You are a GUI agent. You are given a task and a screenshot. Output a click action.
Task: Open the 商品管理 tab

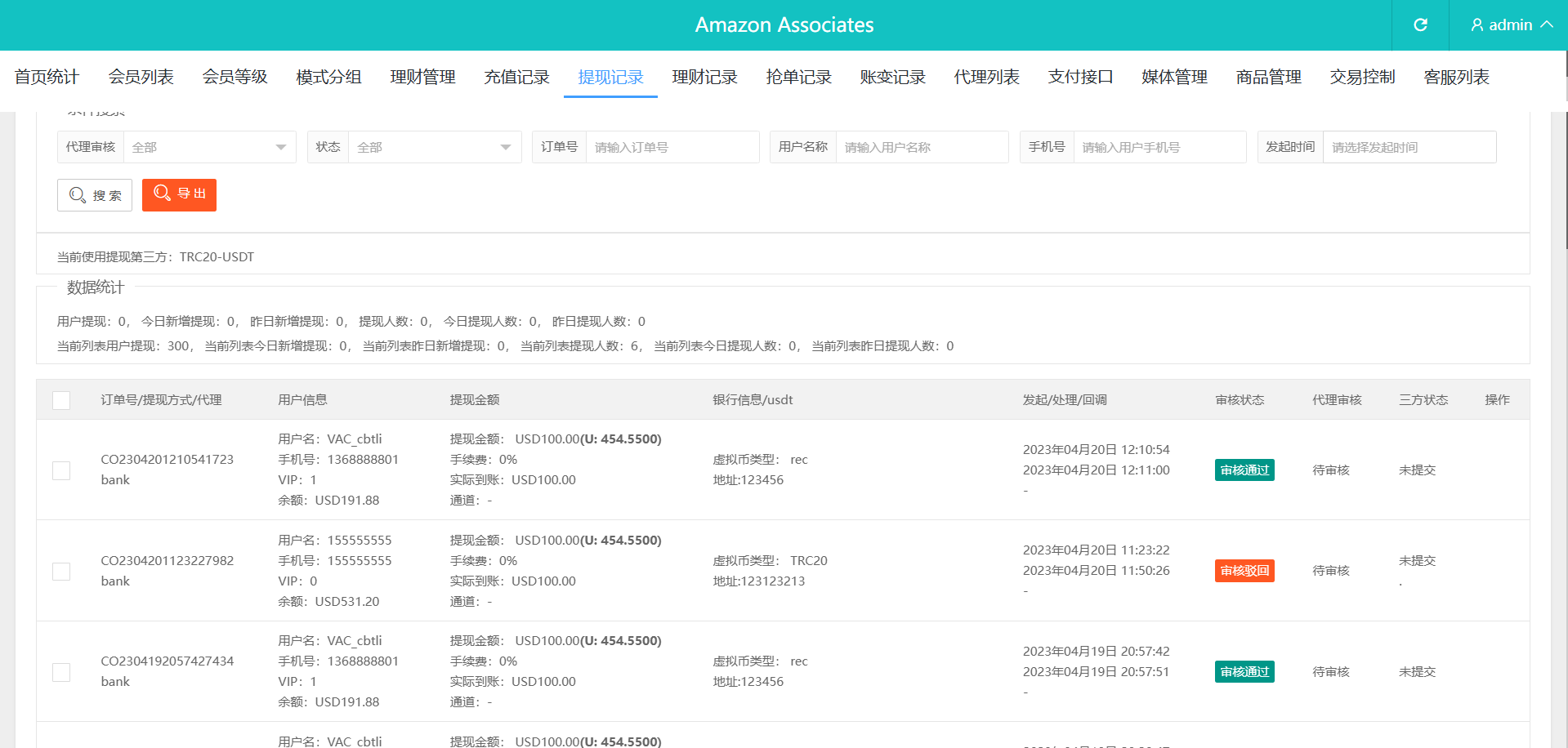(x=1268, y=77)
